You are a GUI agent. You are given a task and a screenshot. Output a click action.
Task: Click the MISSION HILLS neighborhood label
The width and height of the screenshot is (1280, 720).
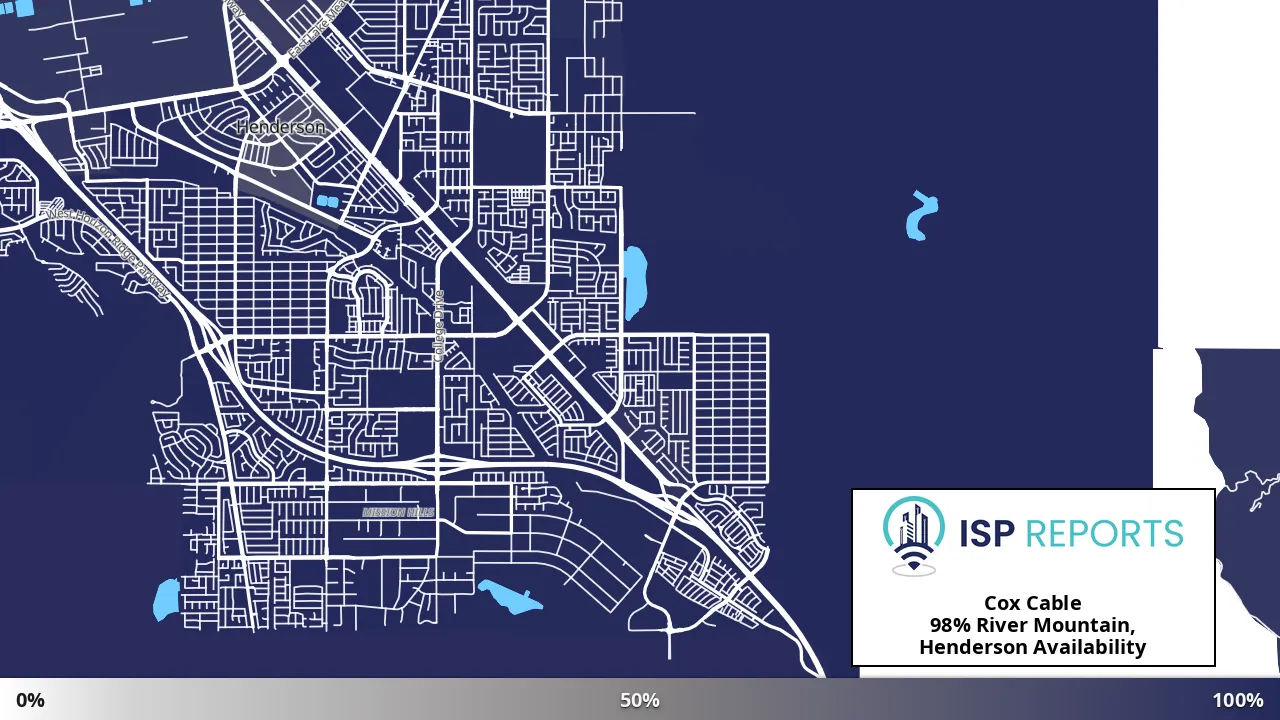398,512
